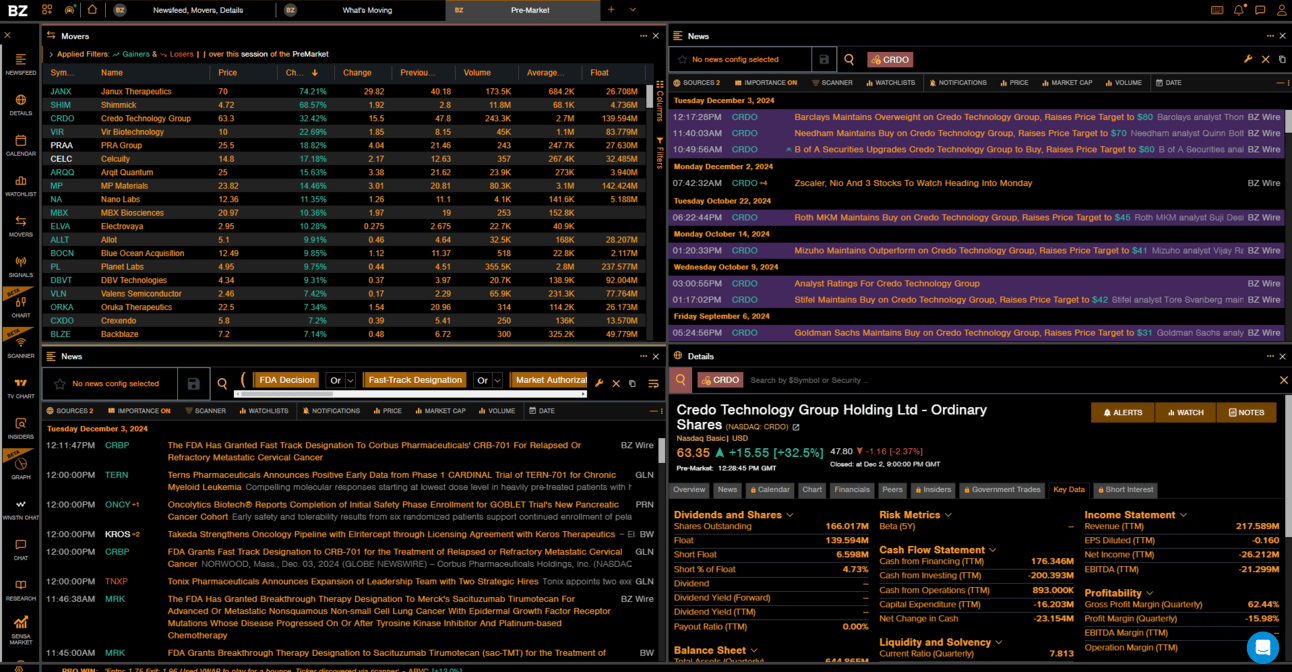
Task: Open user account profile icon
Action: (1280, 10)
